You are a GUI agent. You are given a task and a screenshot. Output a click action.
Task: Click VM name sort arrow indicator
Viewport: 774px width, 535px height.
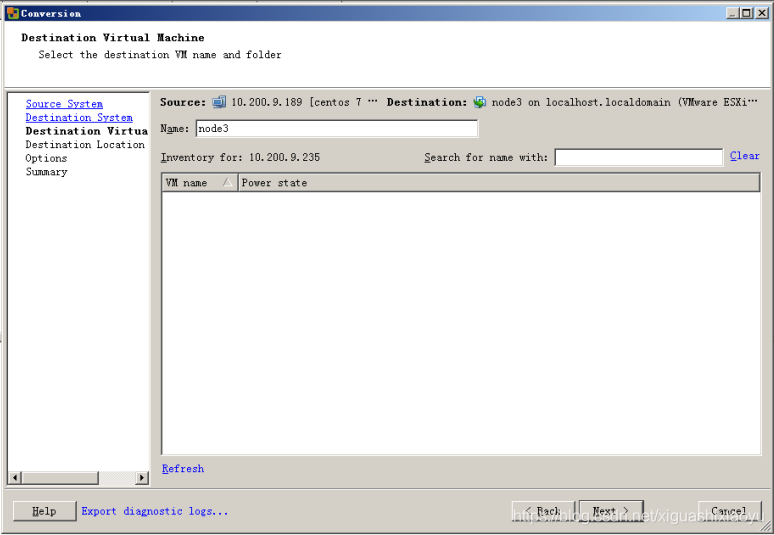point(227,183)
